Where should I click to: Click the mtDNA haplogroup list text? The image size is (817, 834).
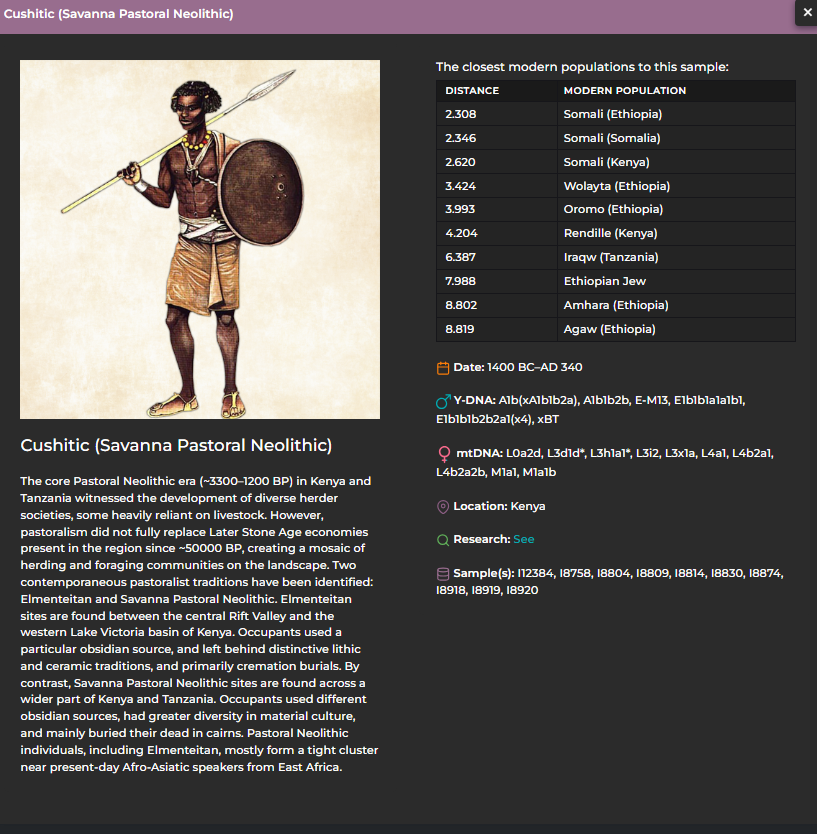pyautogui.click(x=605, y=463)
